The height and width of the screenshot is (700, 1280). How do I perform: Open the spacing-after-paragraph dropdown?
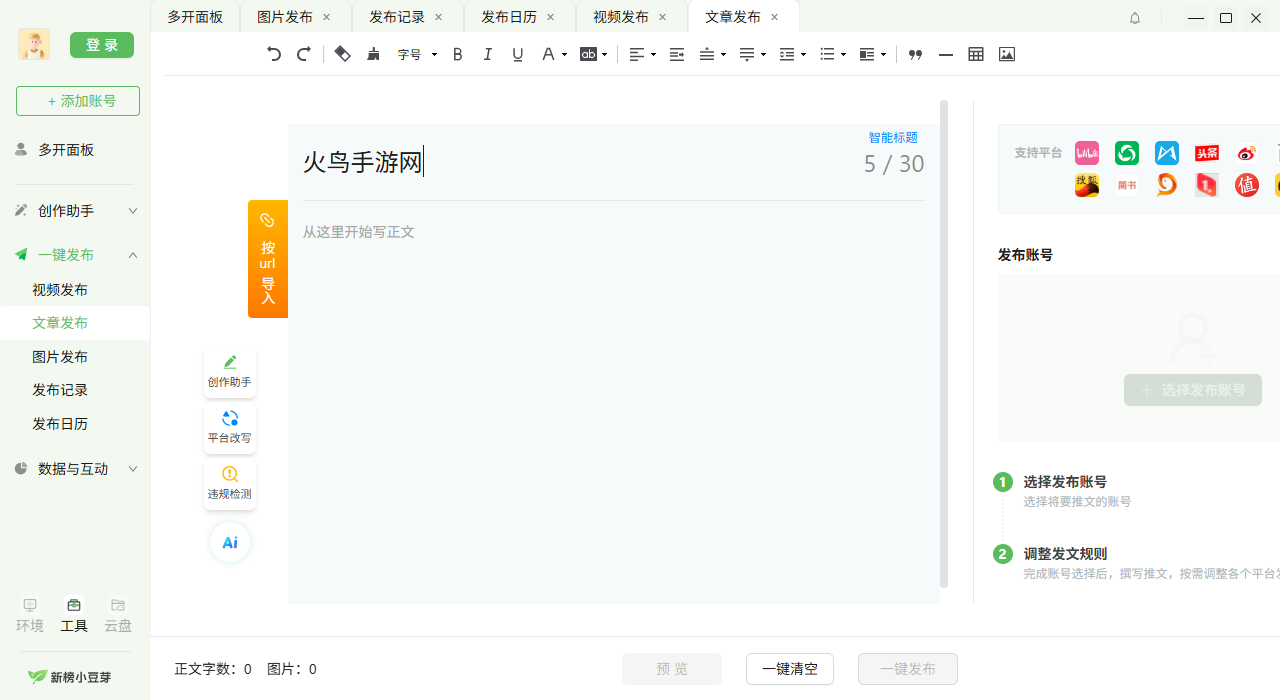[x=752, y=55]
